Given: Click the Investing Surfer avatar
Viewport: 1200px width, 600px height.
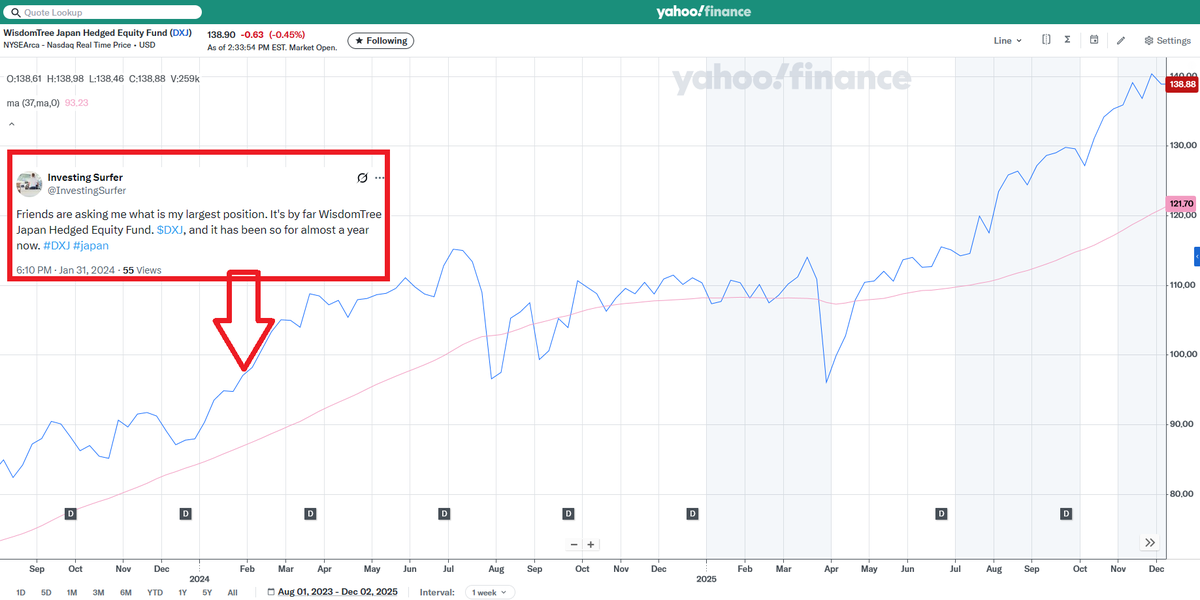Looking at the screenshot, I should click(29, 184).
